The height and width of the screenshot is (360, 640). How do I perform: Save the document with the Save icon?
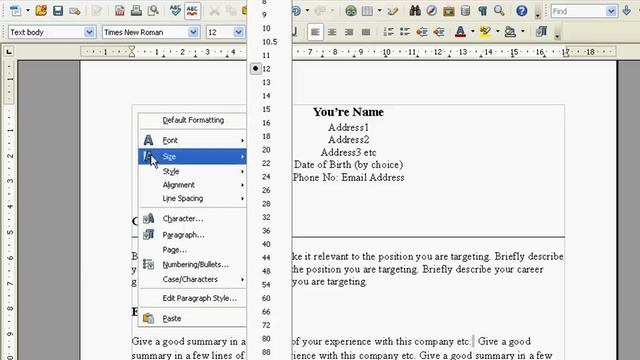coord(58,11)
